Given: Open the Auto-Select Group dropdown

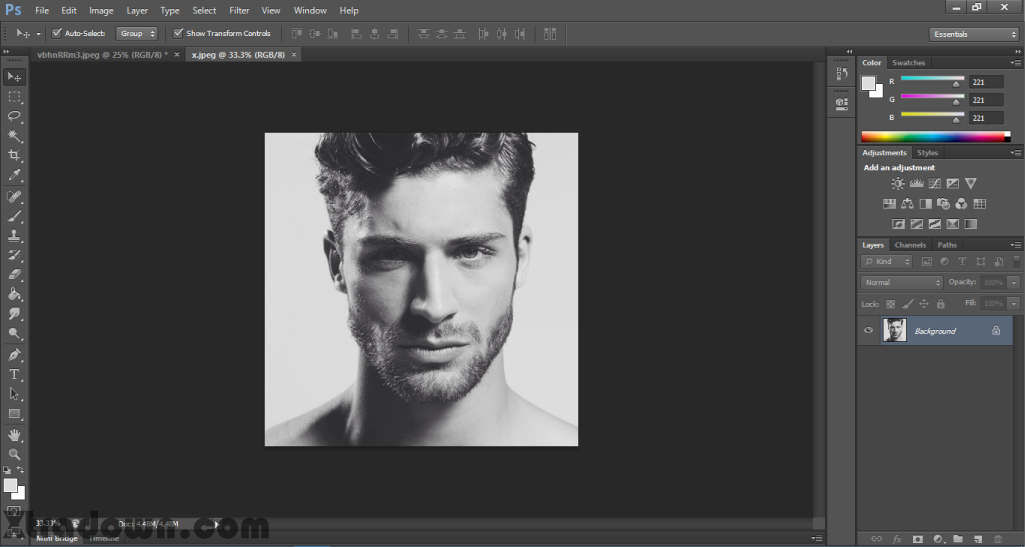Looking at the screenshot, I should (137, 33).
